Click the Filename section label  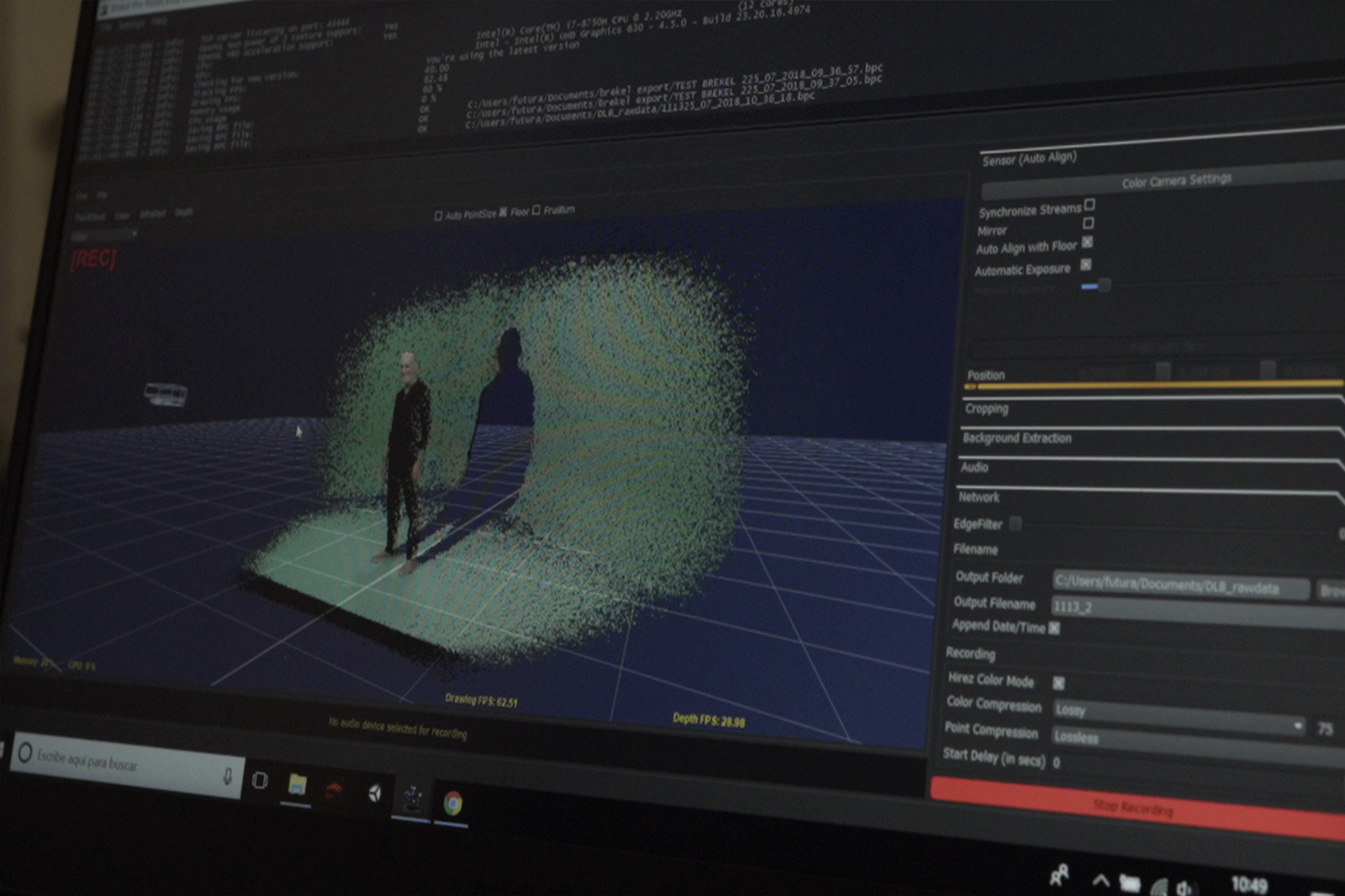pos(976,549)
